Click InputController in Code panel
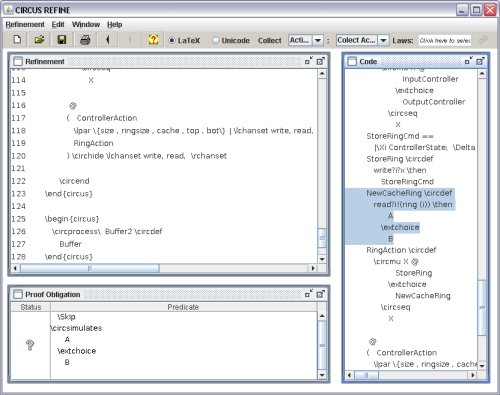 pos(430,79)
